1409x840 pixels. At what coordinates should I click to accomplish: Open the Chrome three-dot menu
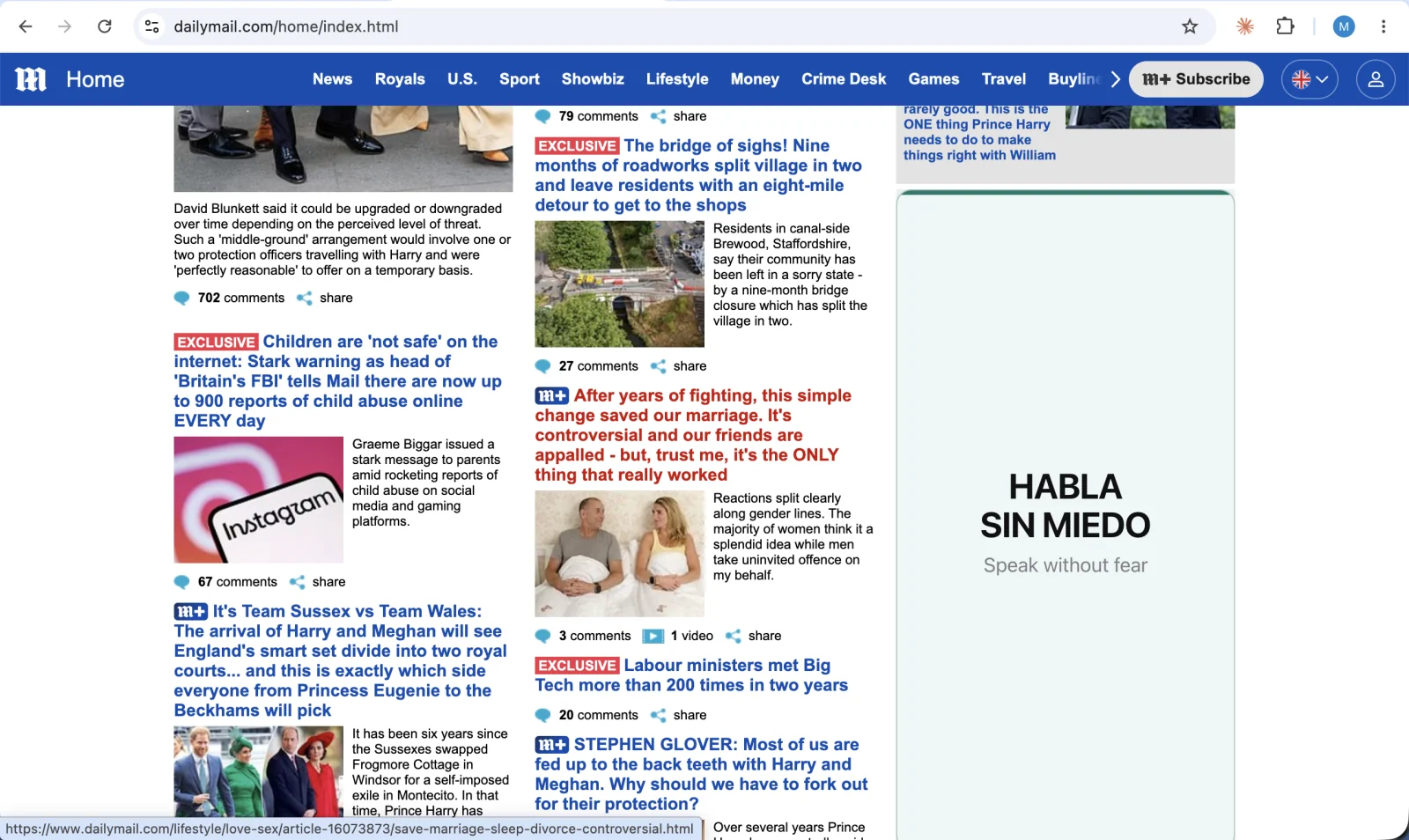[x=1383, y=26]
